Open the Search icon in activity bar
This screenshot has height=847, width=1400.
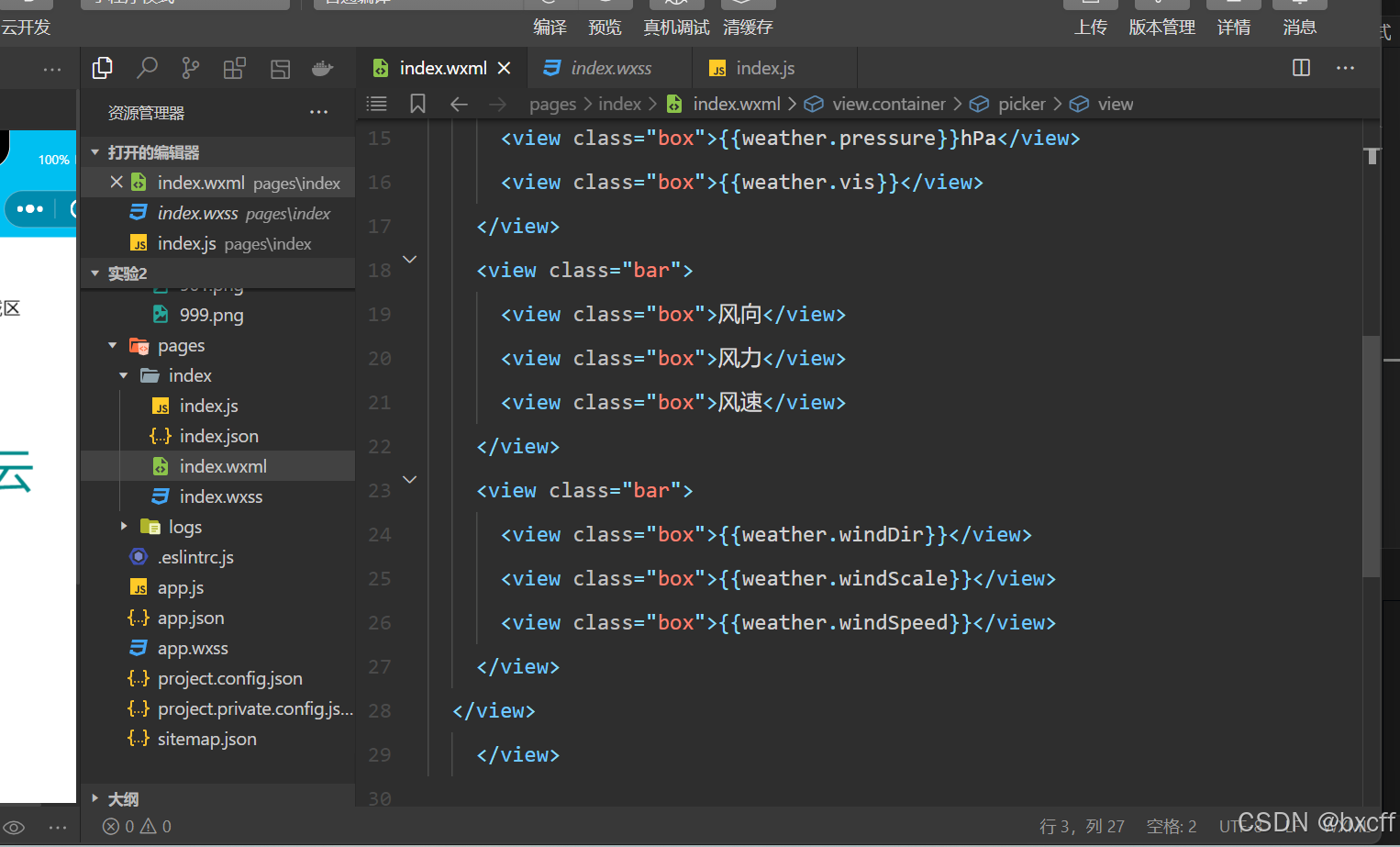pos(147,68)
